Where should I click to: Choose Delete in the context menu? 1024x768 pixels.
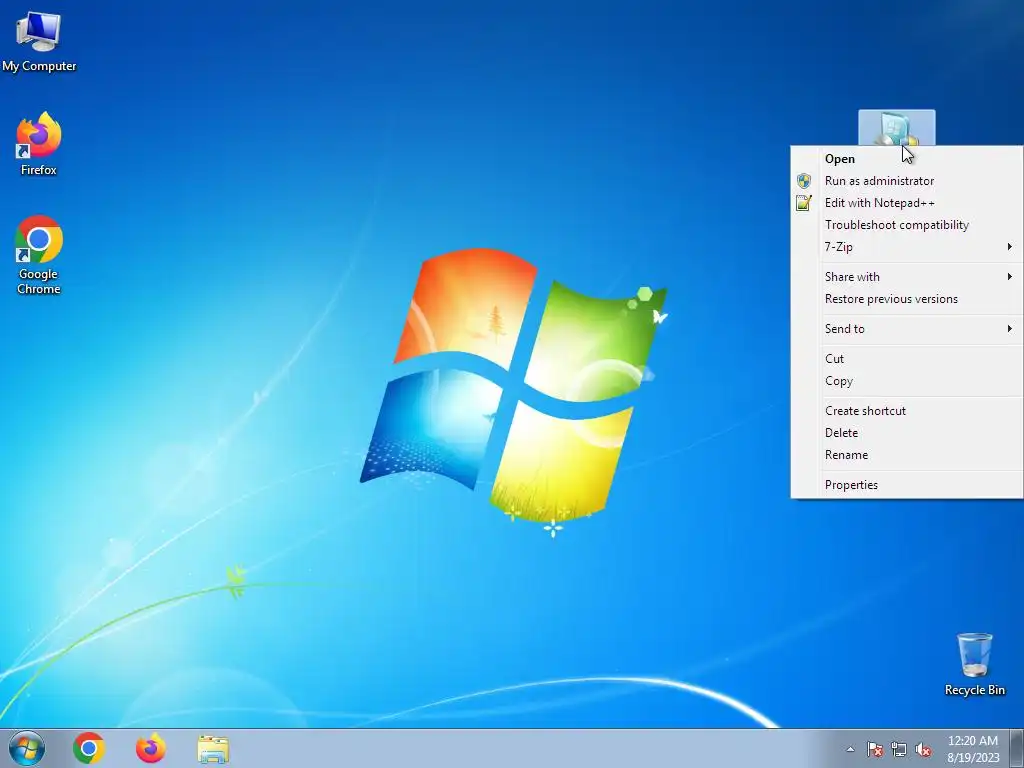tap(906, 433)
